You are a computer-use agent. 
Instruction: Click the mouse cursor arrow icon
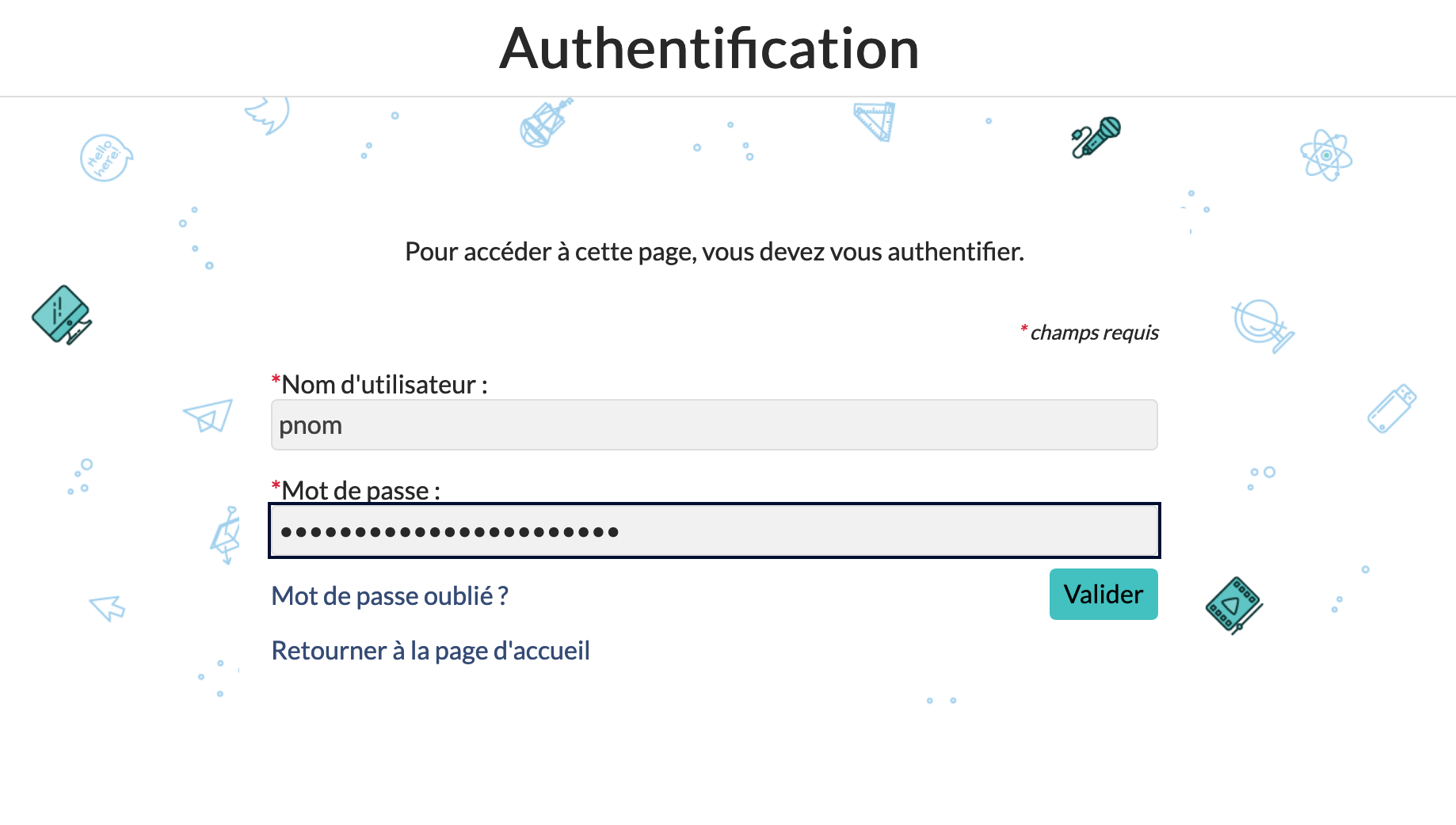click(108, 608)
